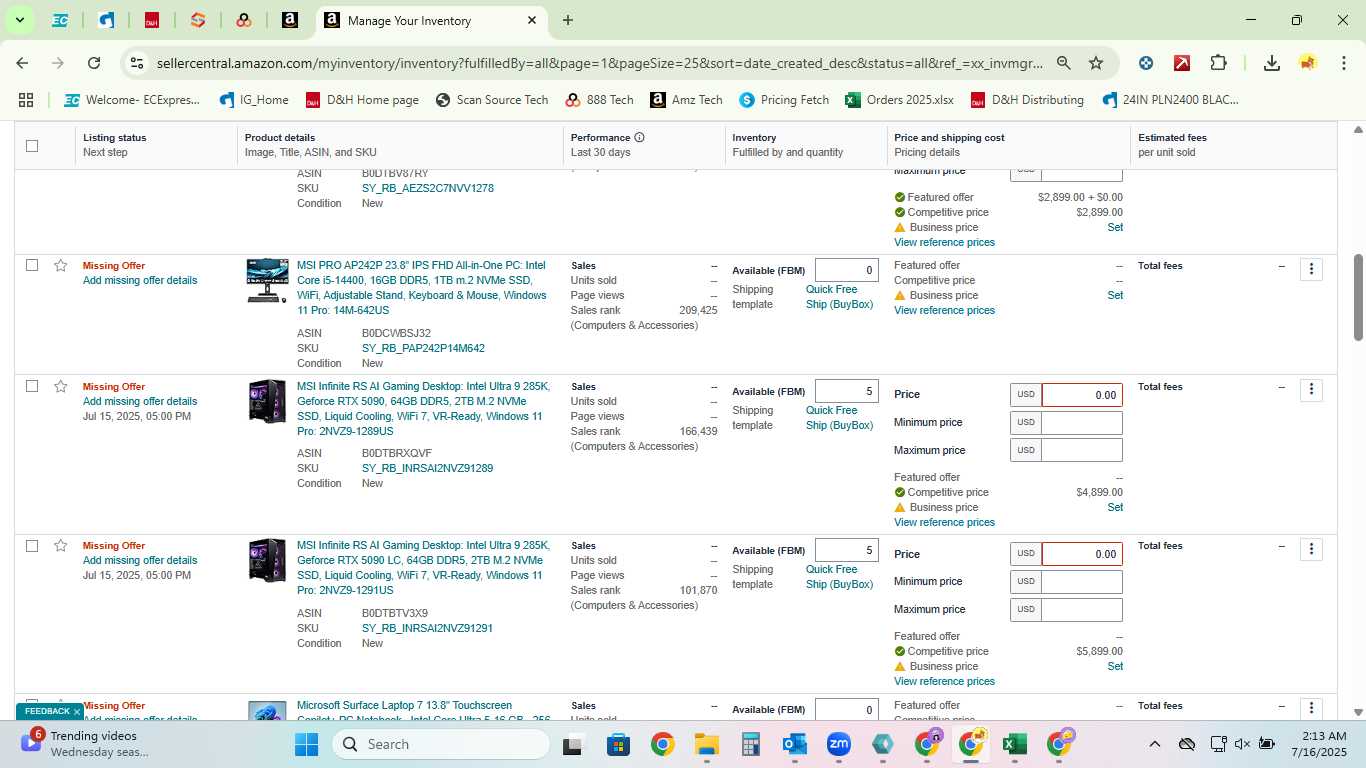Open the browser extensions puzzle icon
Screen dimensions: 1366x768
click(1218, 63)
